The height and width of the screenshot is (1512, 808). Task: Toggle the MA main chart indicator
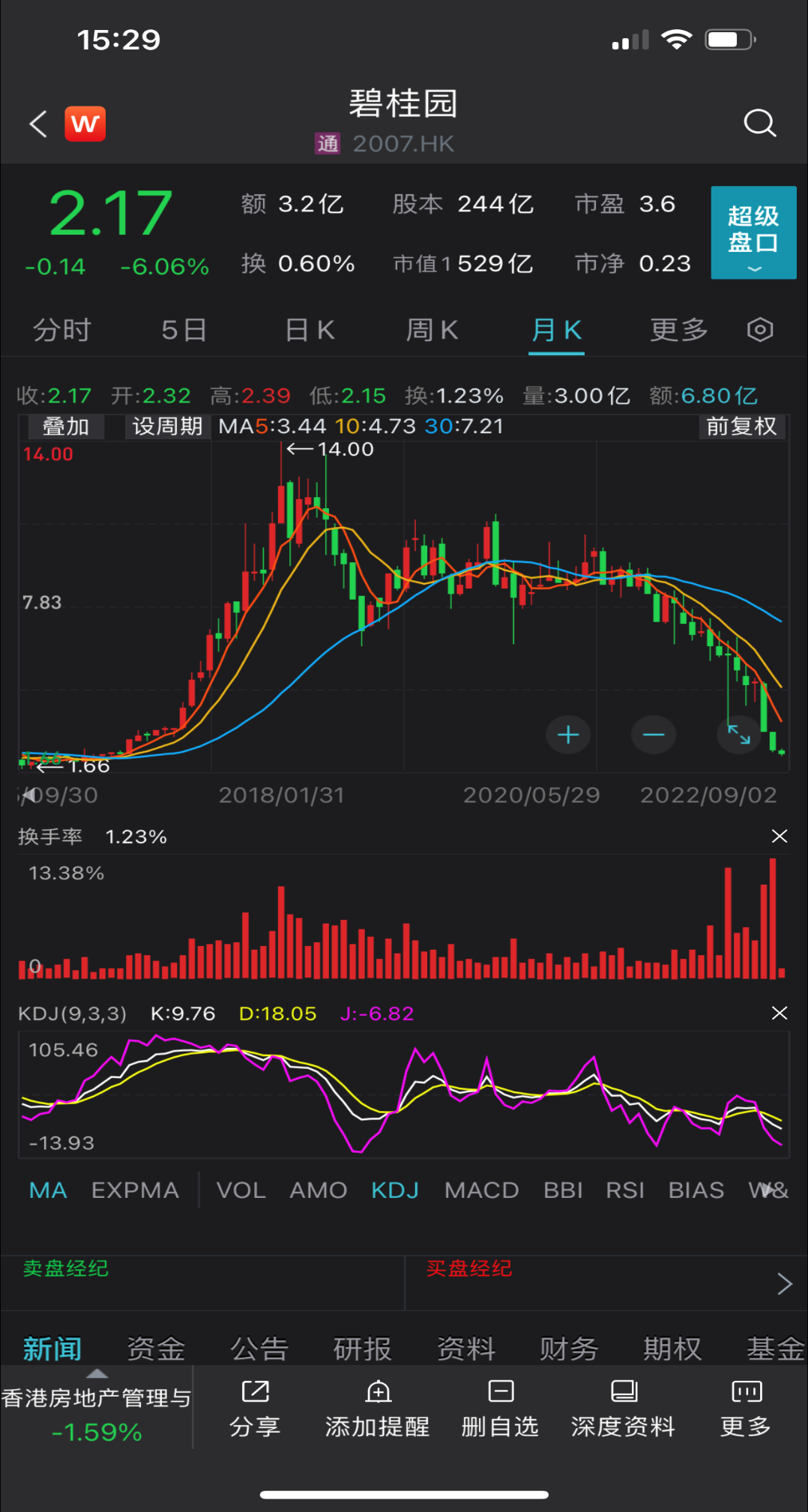pos(48,1190)
